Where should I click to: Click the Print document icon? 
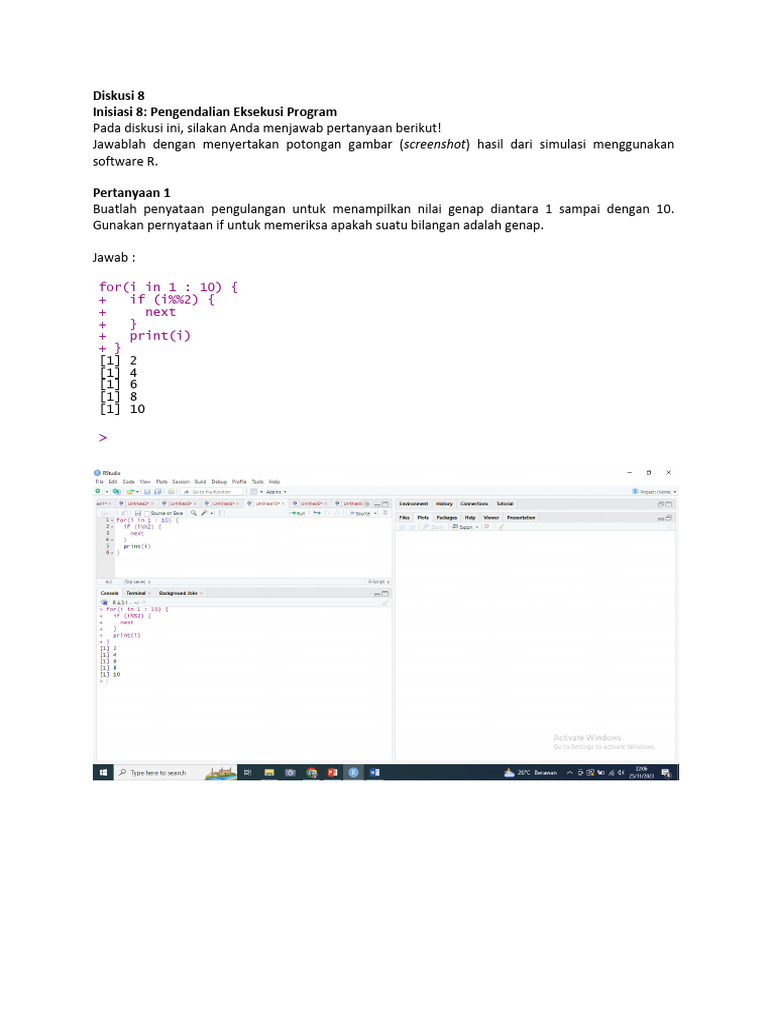click(171, 492)
